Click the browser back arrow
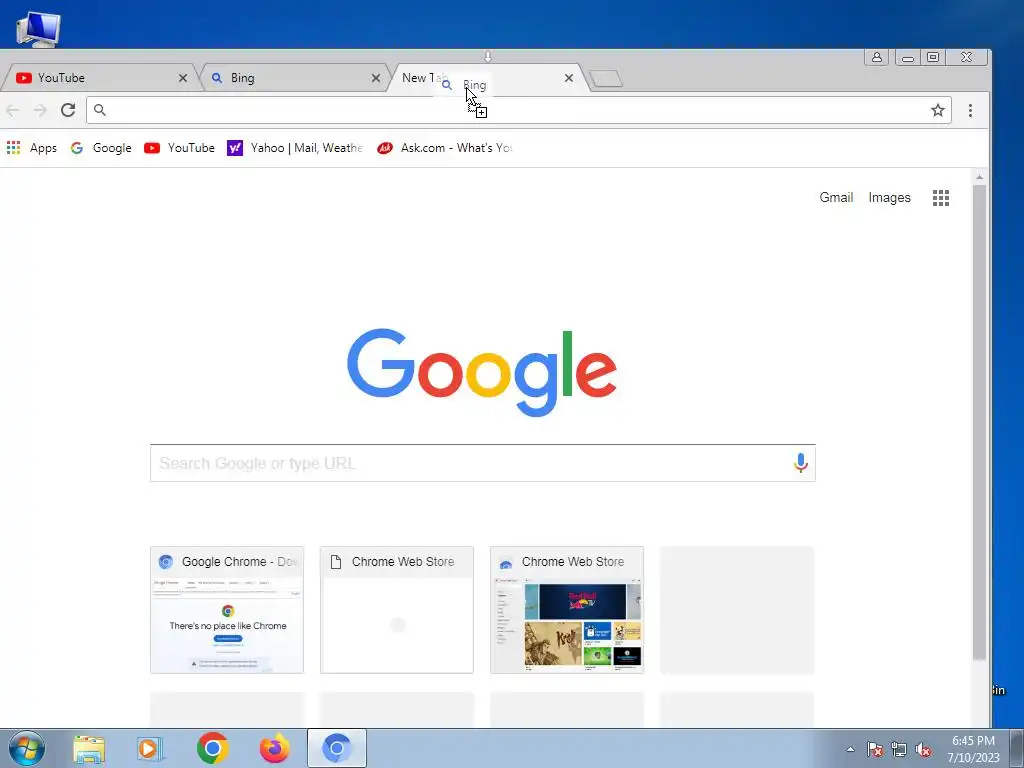 click(12, 110)
